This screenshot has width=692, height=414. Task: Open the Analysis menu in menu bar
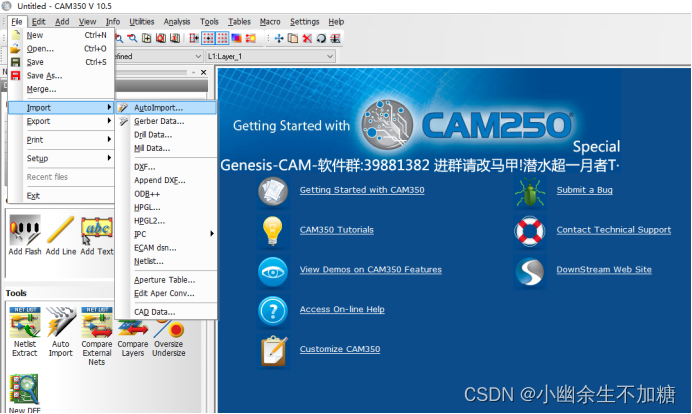click(x=177, y=22)
